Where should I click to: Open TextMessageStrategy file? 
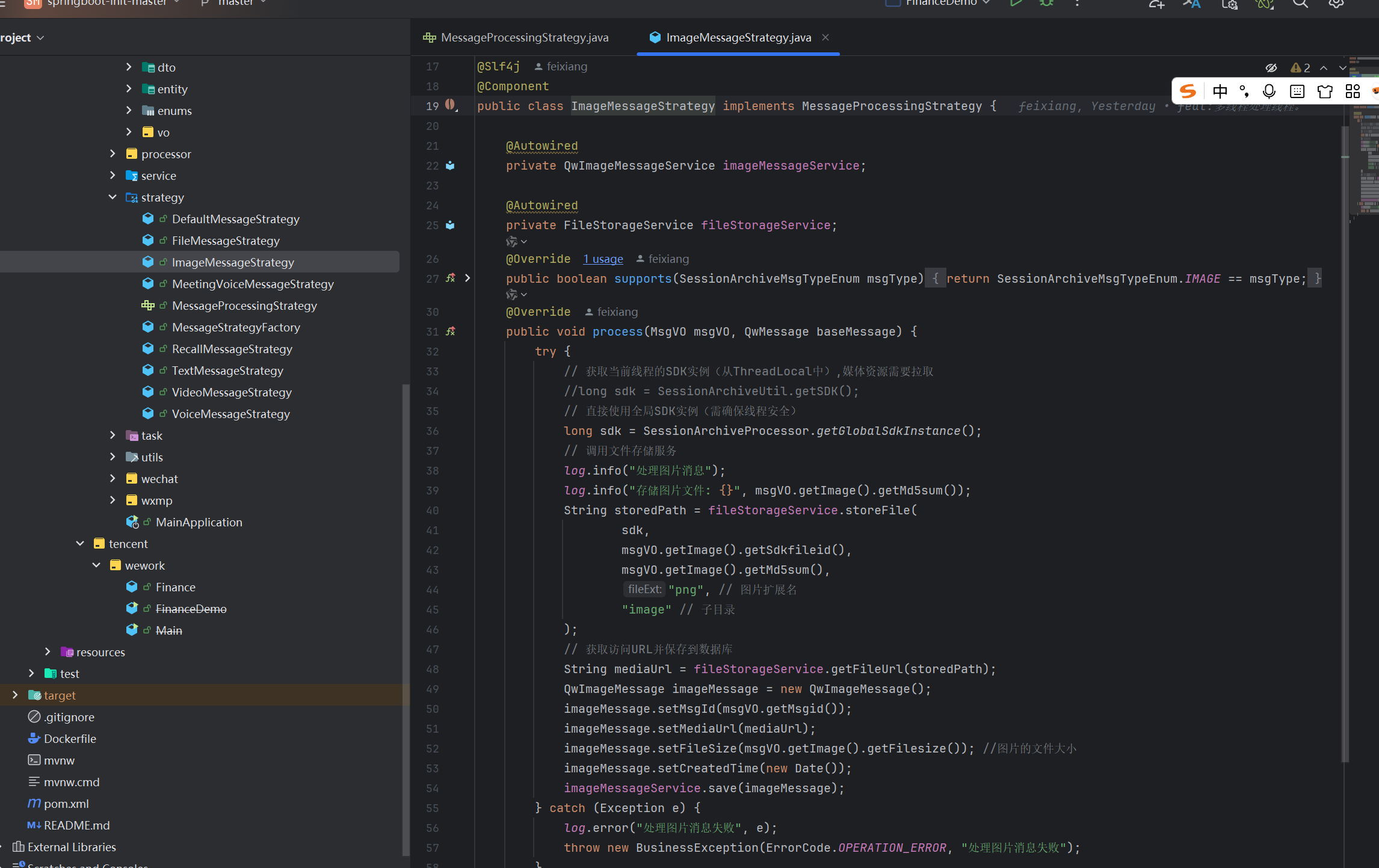[227, 371]
